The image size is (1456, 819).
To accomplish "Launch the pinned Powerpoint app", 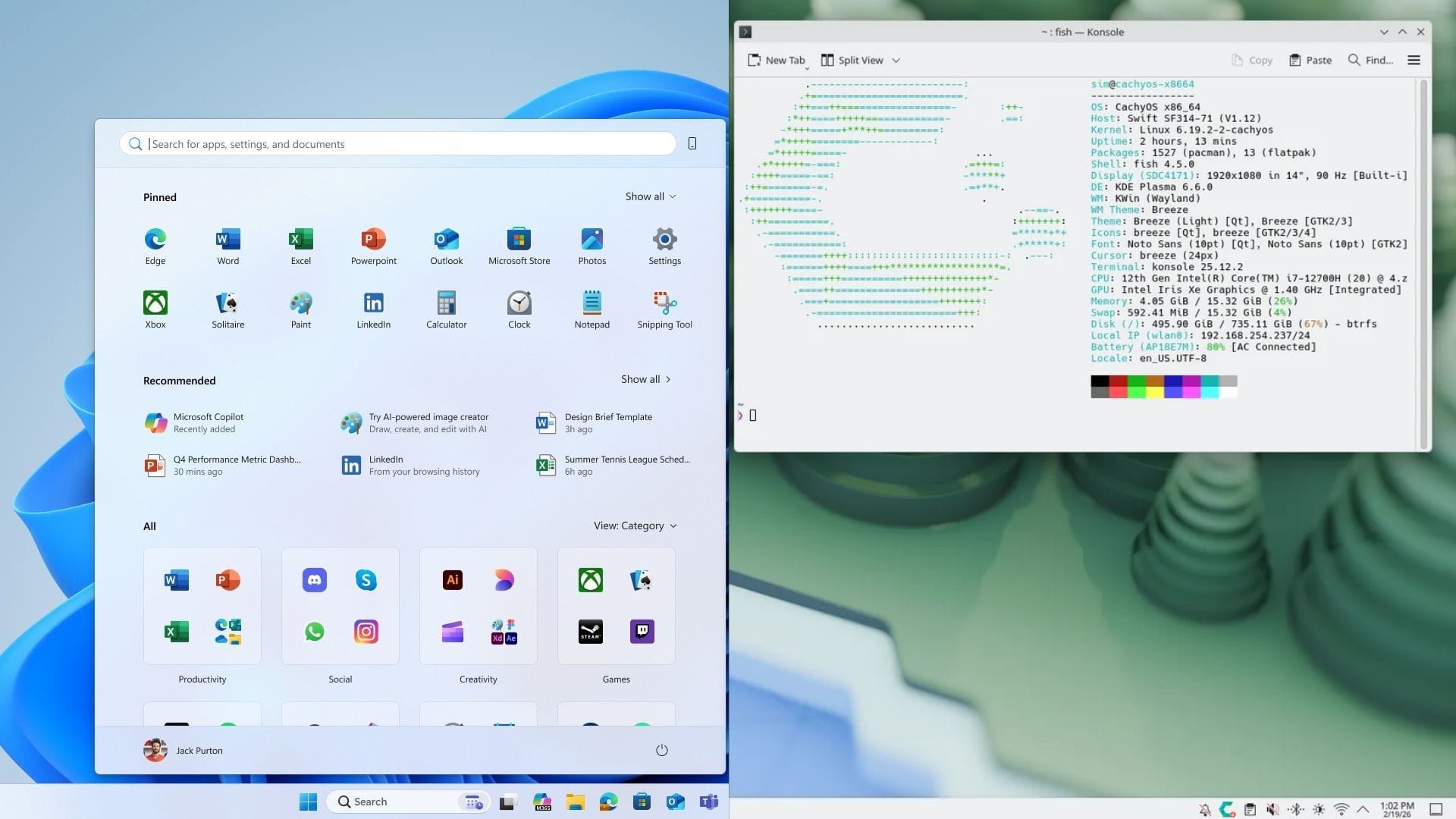I will tap(374, 246).
